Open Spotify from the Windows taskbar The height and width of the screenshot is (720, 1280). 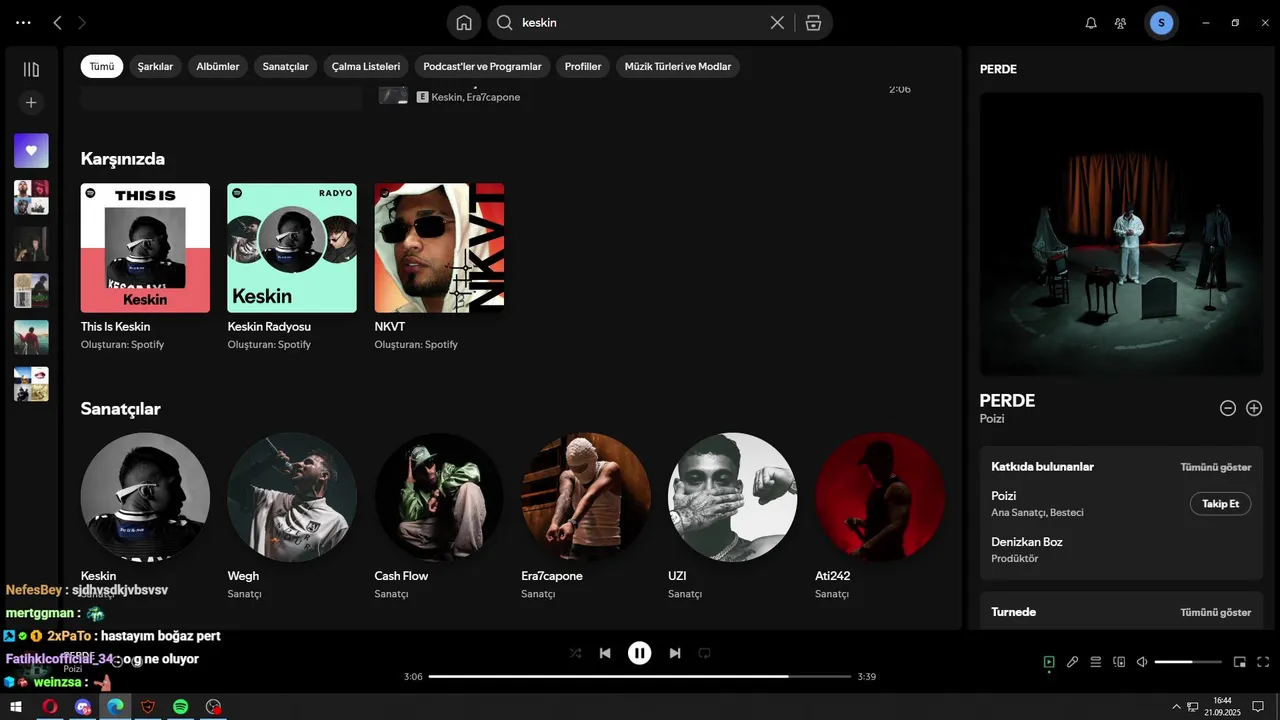(181, 707)
